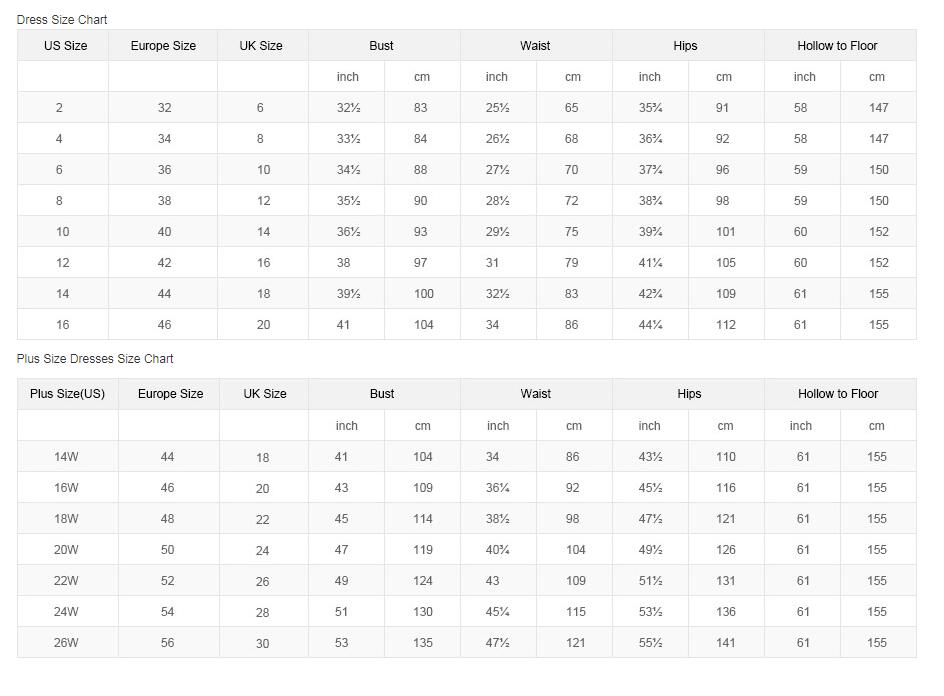Select the US size 2 cell
944x696 pixels.
(x=59, y=108)
